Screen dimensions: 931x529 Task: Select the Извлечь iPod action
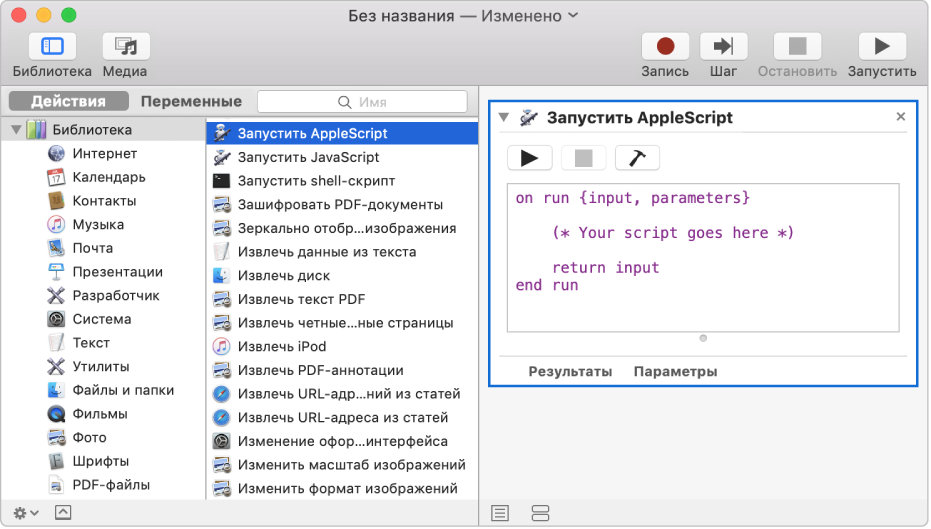pos(342,347)
